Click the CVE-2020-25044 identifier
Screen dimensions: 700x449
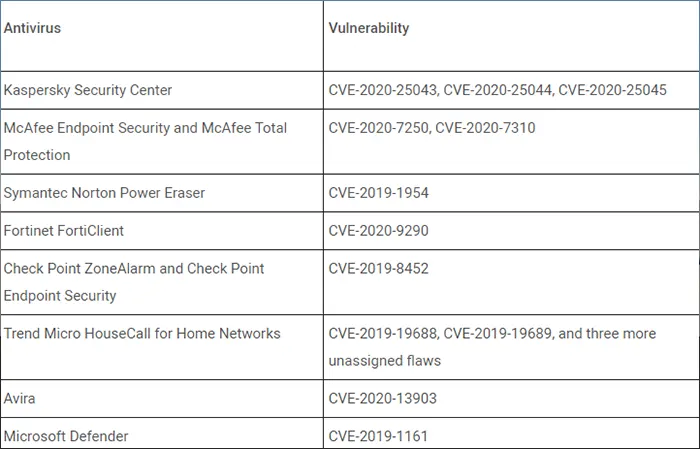pyautogui.click(x=498, y=90)
